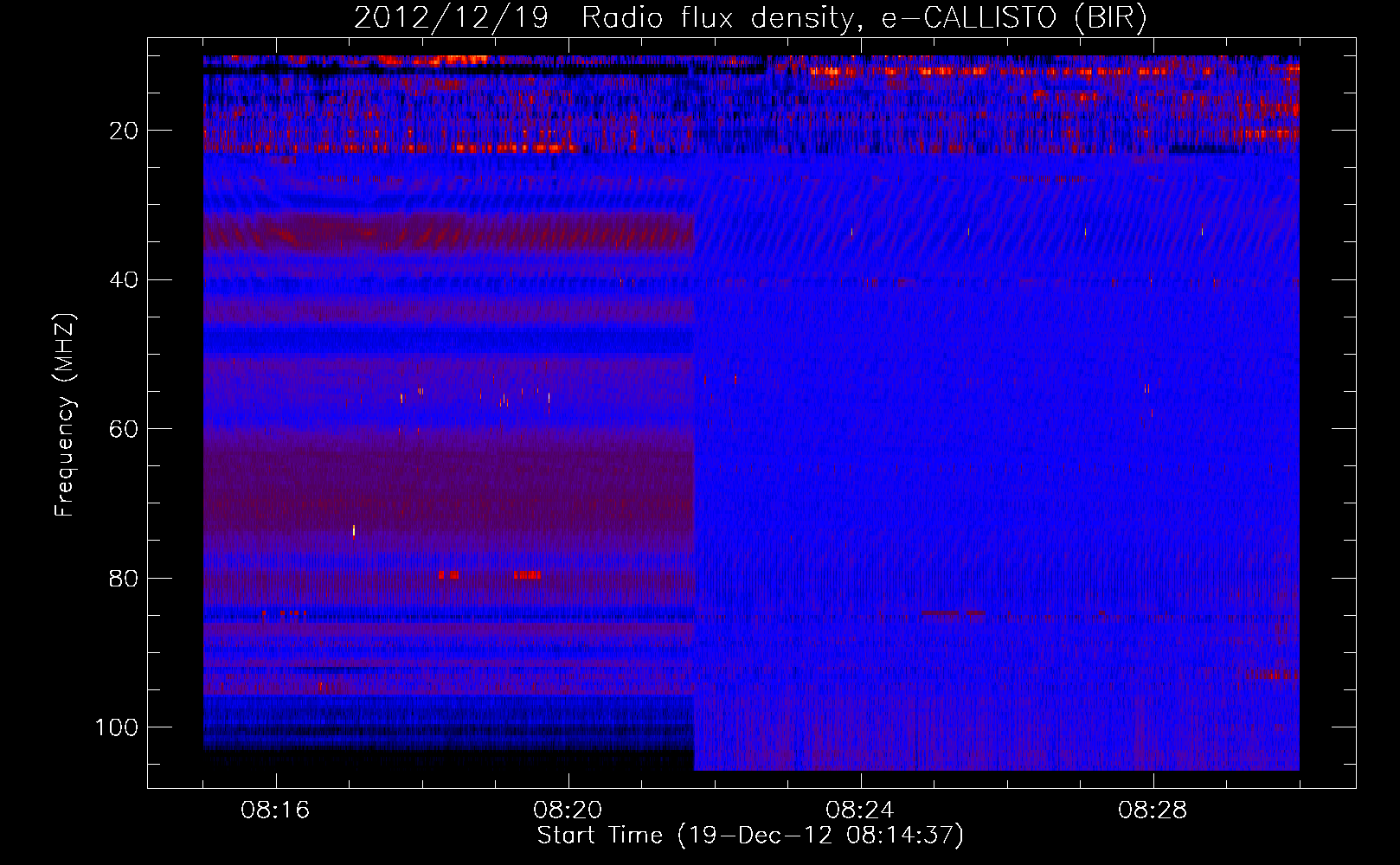Click the '08:16' time tick label
Viewport: 1400px width, 865px height.
276,811
